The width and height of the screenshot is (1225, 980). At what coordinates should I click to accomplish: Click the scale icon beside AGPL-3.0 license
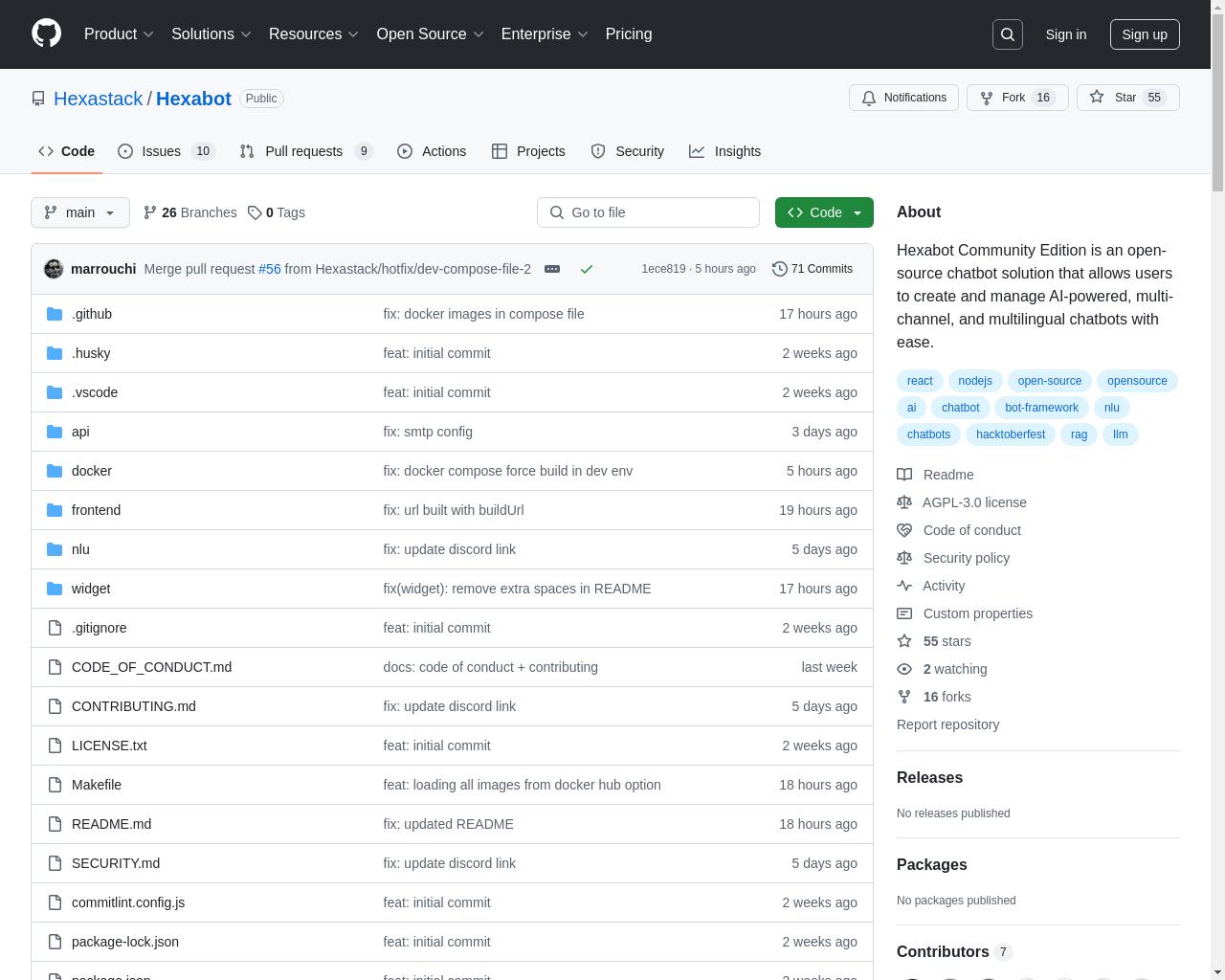click(904, 502)
